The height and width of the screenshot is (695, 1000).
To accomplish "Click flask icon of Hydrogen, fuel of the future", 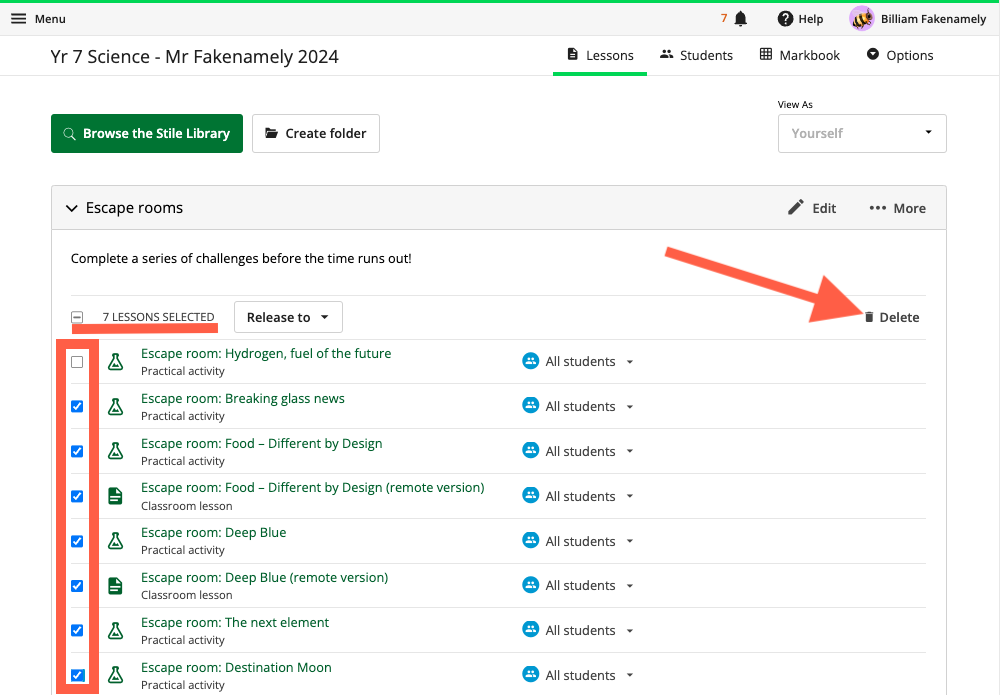I will 115,362.
